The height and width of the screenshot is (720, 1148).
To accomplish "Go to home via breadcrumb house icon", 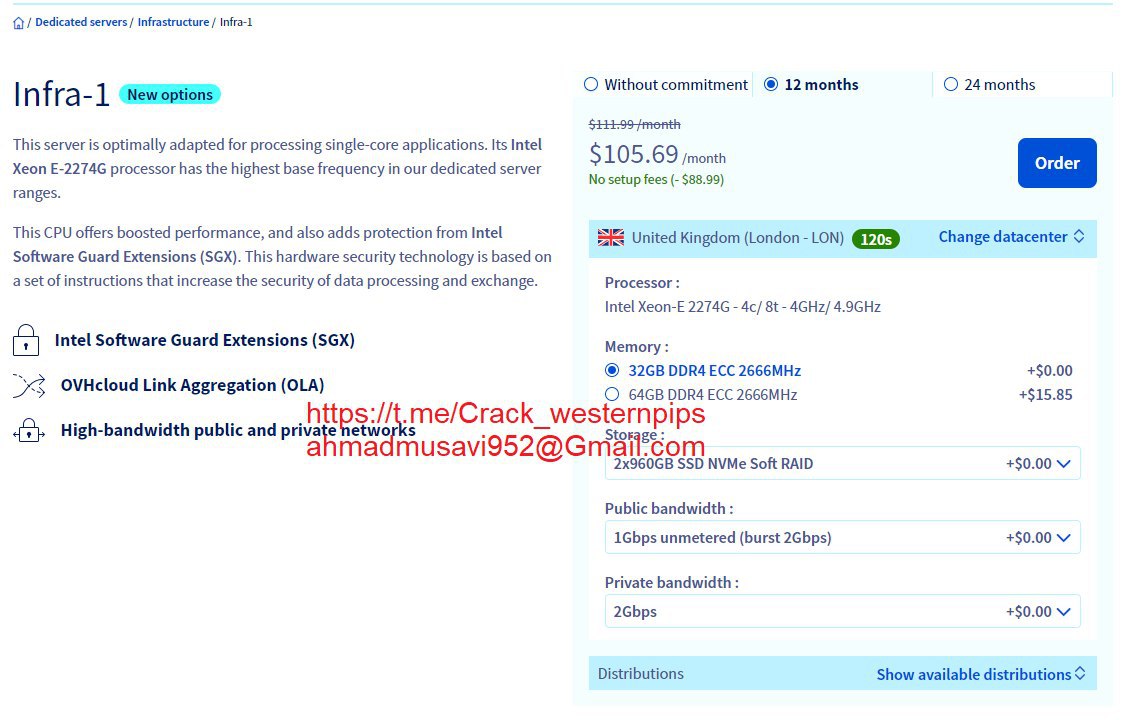I will pyautogui.click(x=18, y=23).
